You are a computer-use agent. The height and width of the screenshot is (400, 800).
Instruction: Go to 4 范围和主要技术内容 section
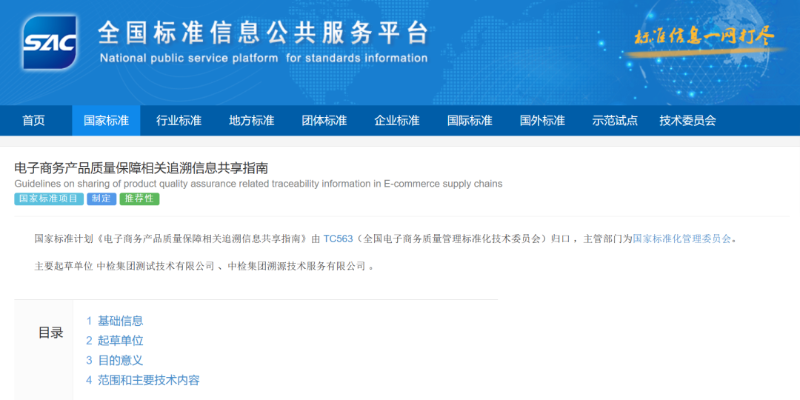[142, 380]
